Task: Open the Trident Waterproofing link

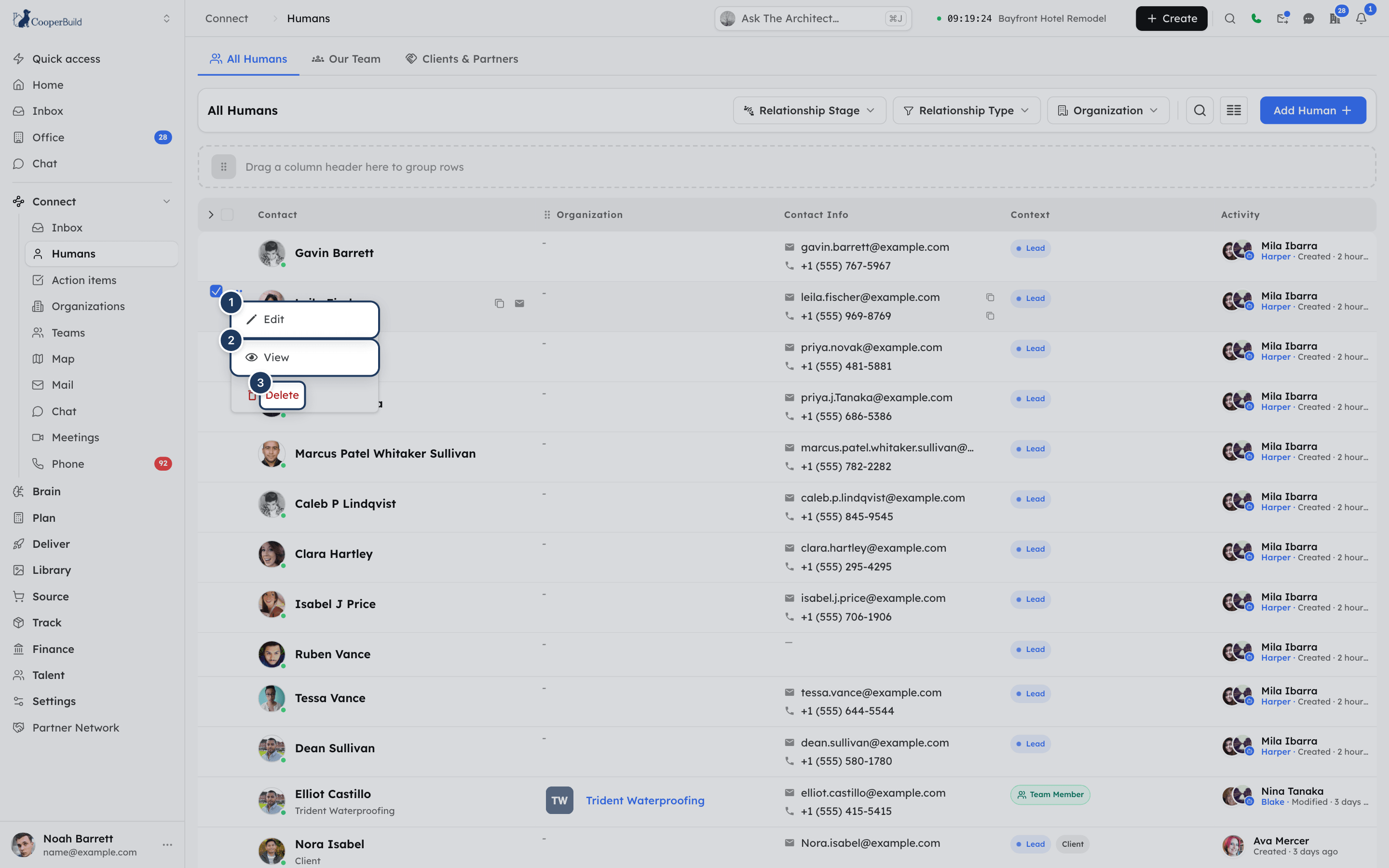Action: coord(645,800)
